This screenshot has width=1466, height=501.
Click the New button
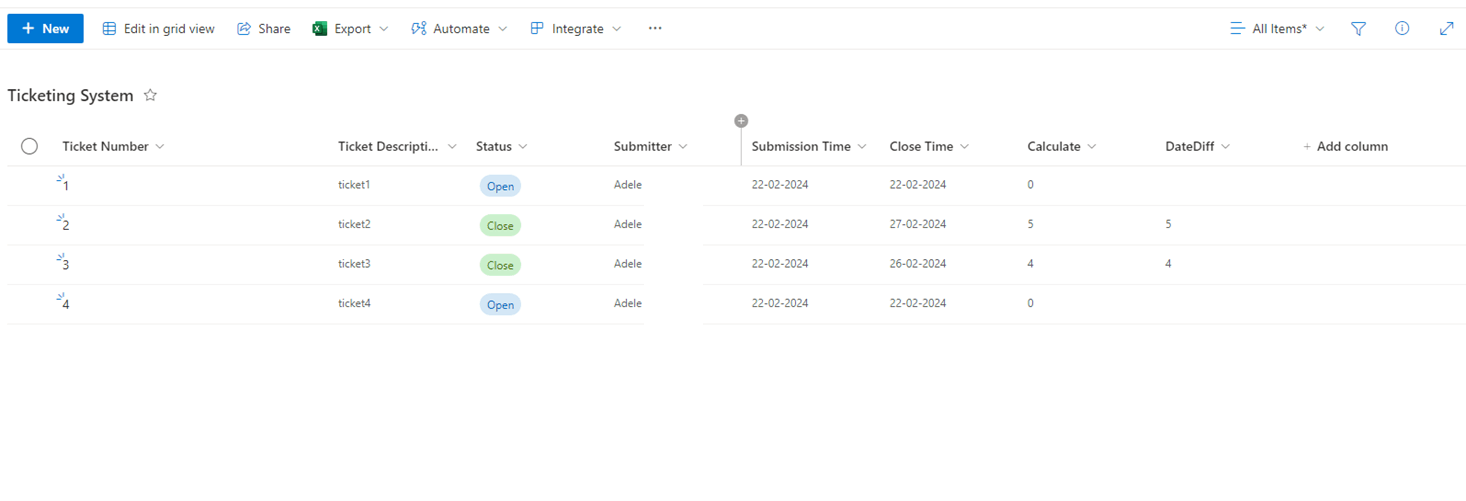point(45,29)
